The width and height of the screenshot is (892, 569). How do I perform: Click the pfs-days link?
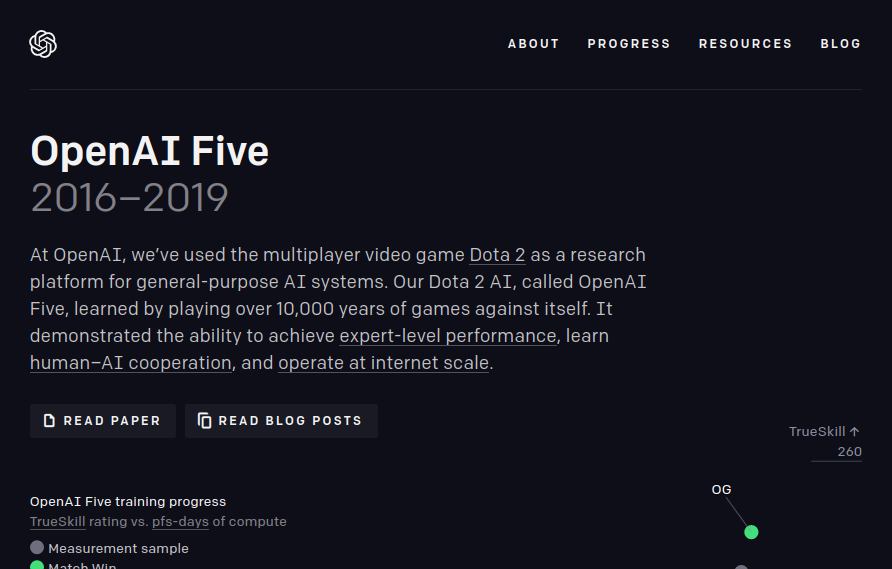[180, 522]
